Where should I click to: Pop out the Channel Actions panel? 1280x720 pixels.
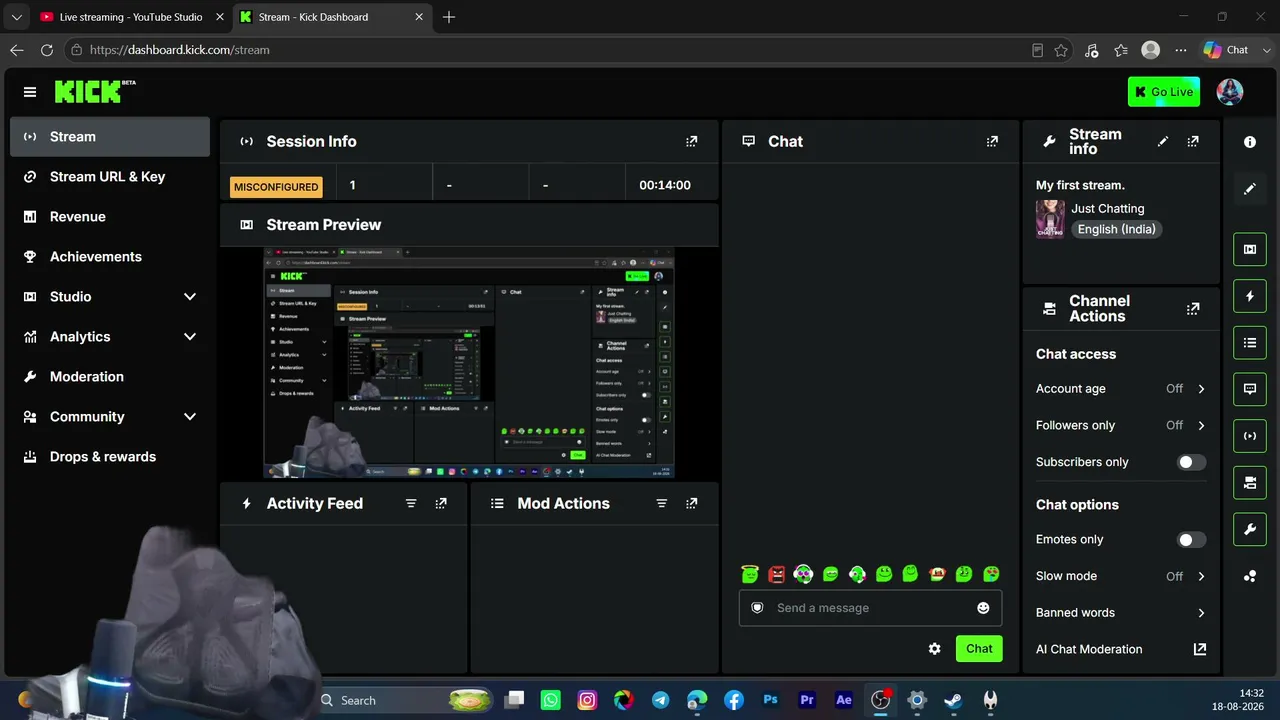tap(1193, 309)
